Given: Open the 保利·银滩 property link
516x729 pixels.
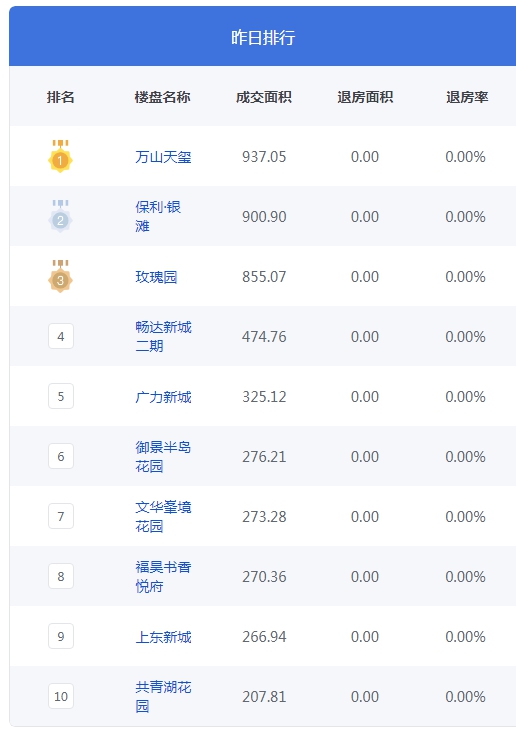Looking at the screenshot, I should point(158,216).
